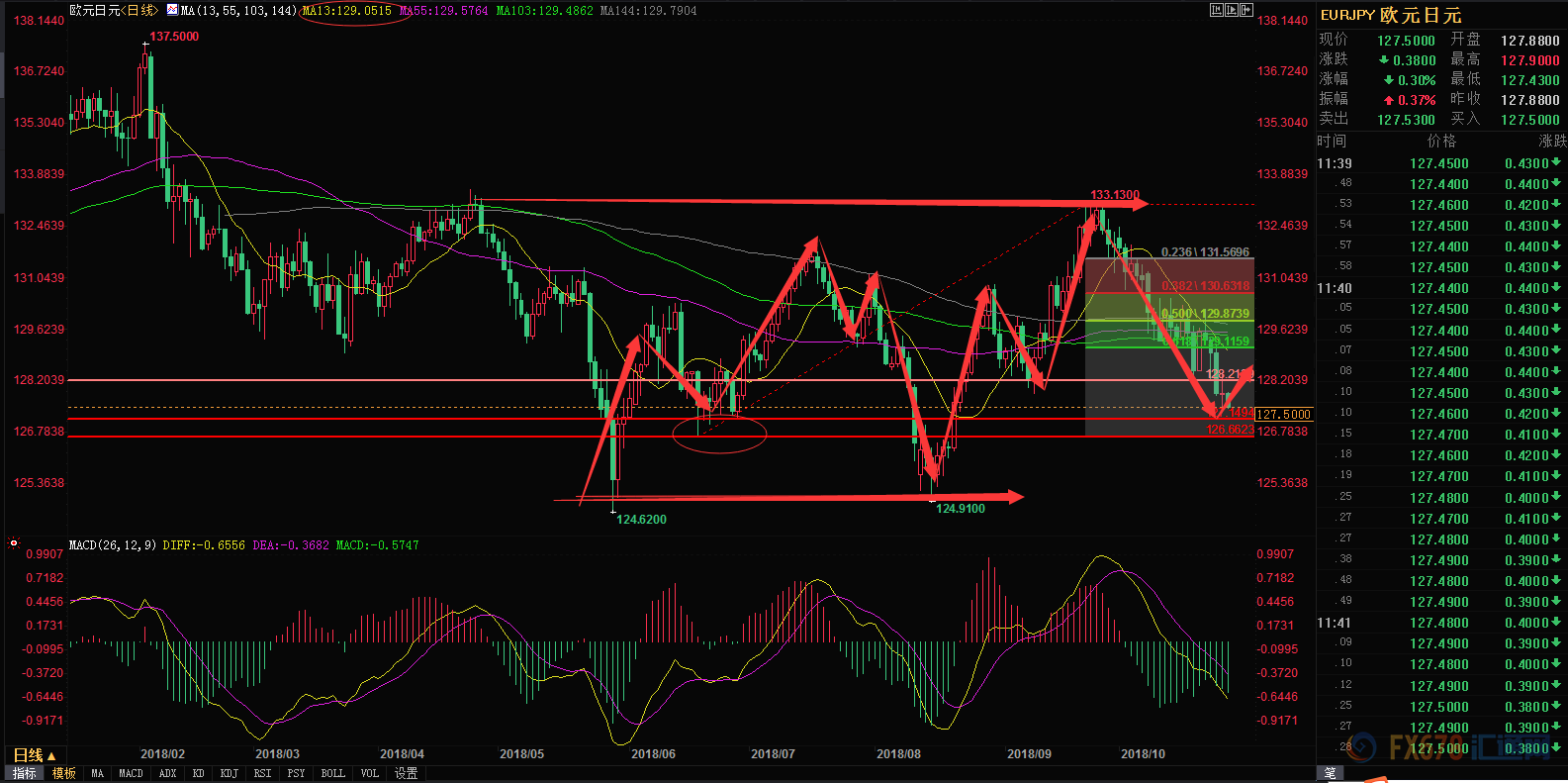Click the MA144:129.7904 value
The width and height of the screenshot is (1568, 783).
tap(649, 11)
